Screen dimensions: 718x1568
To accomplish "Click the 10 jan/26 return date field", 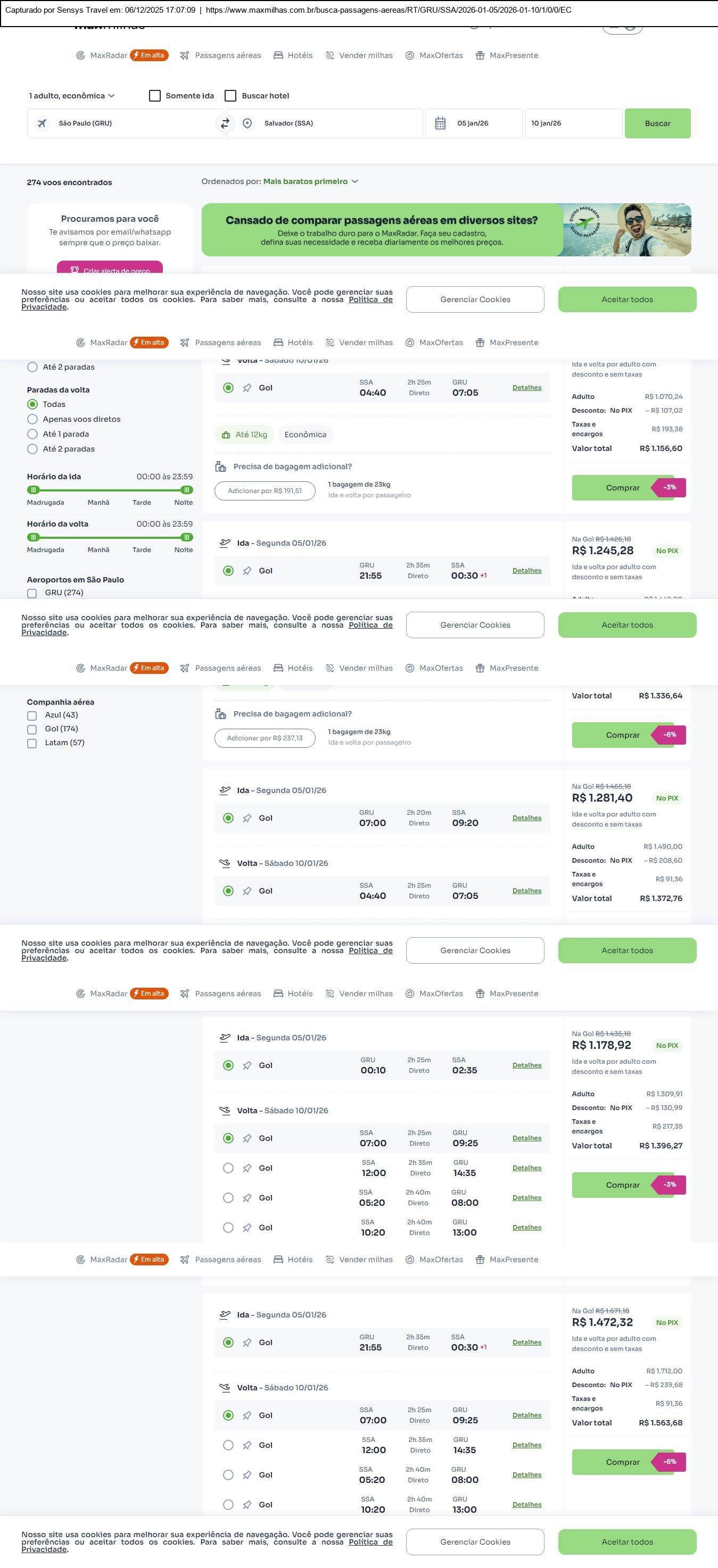I will 573,123.
